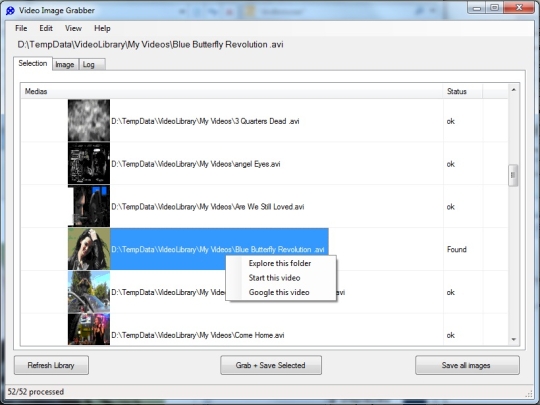The height and width of the screenshot is (405, 540).
Task: Click the 3 Quarters Dead .avi path
Action: [x=205, y=121]
